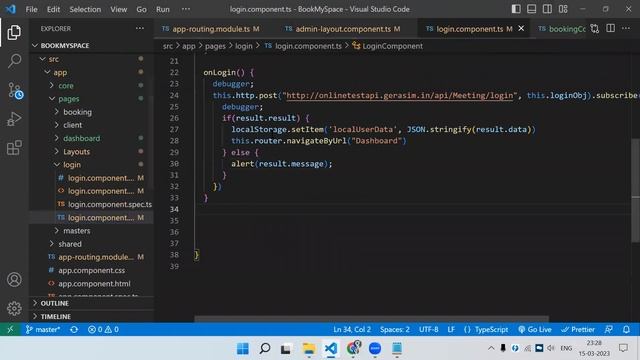Click Spaces: 2 indentation setting
This screenshot has height=360, width=640.
point(395,329)
